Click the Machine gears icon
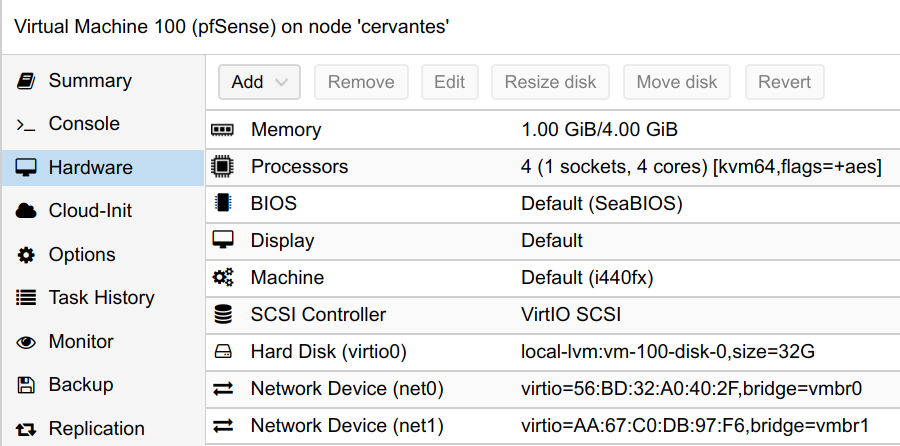The height and width of the screenshot is (446, 900). pyautogui.click(x=223, y=277)
